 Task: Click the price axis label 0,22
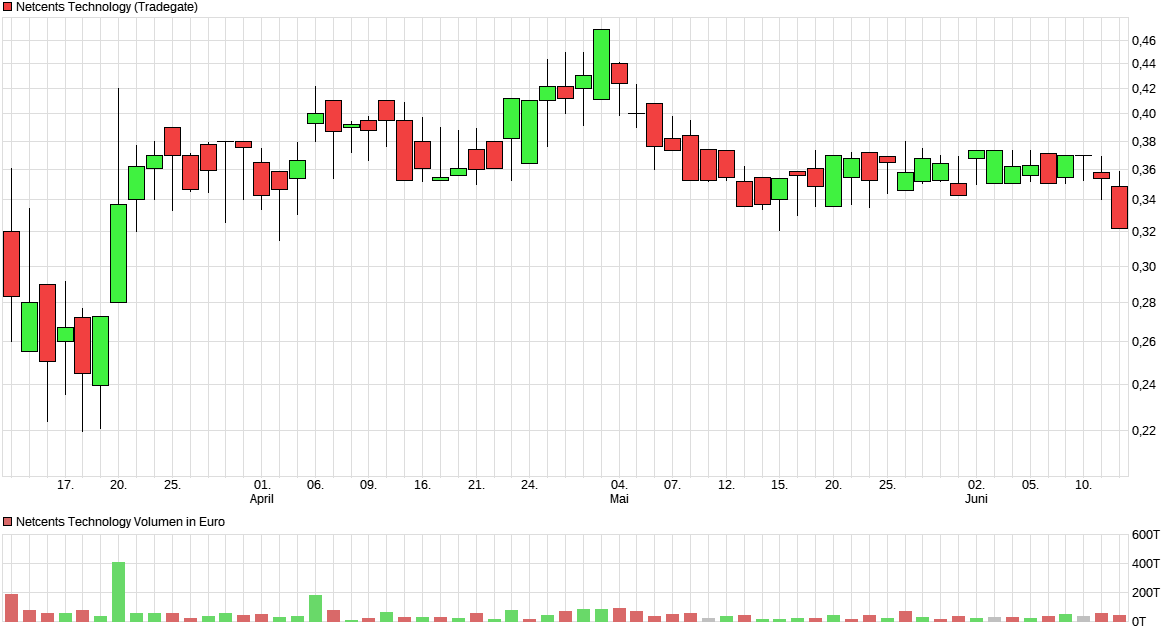(1144, 431)
